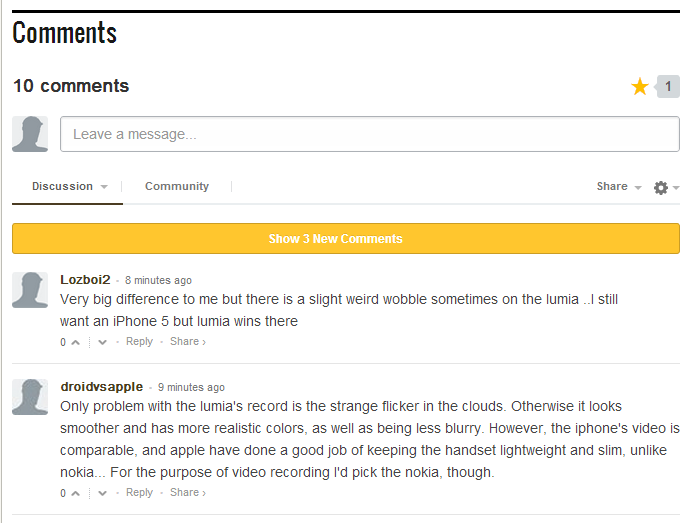Open Lozboi2's username profile link
The image size is (697, 523).
pos(85,280)
